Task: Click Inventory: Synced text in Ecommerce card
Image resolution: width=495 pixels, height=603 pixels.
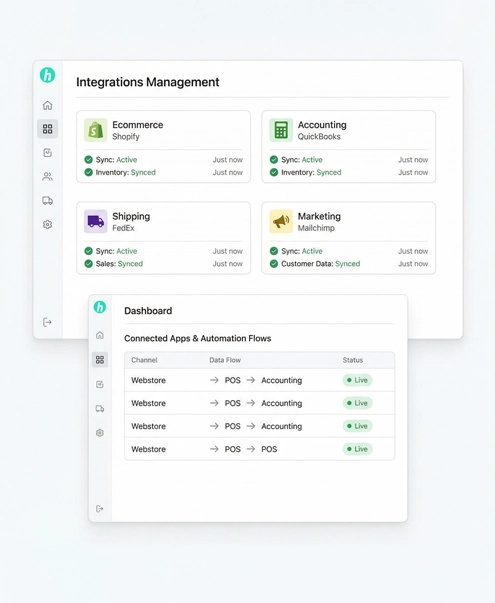Action: (x=126, y=172)
